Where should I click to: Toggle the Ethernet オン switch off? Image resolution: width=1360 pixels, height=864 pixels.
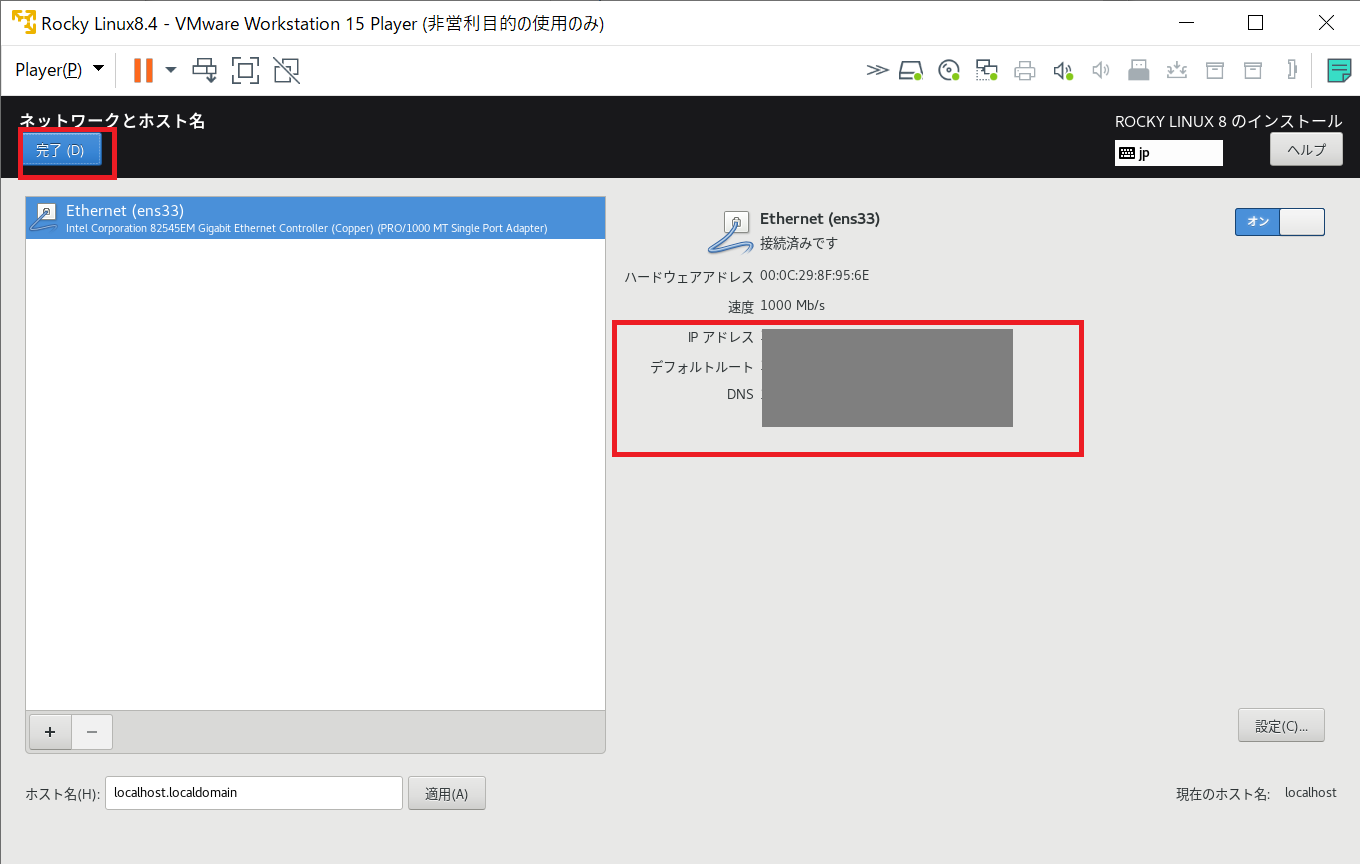pyautogui.click(x=1279, y=221)
